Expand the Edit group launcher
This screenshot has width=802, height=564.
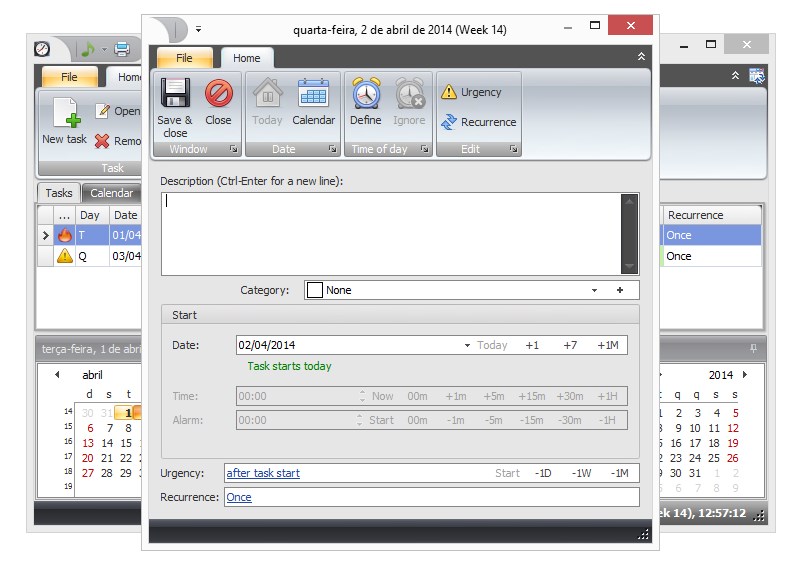coord(514,149)
